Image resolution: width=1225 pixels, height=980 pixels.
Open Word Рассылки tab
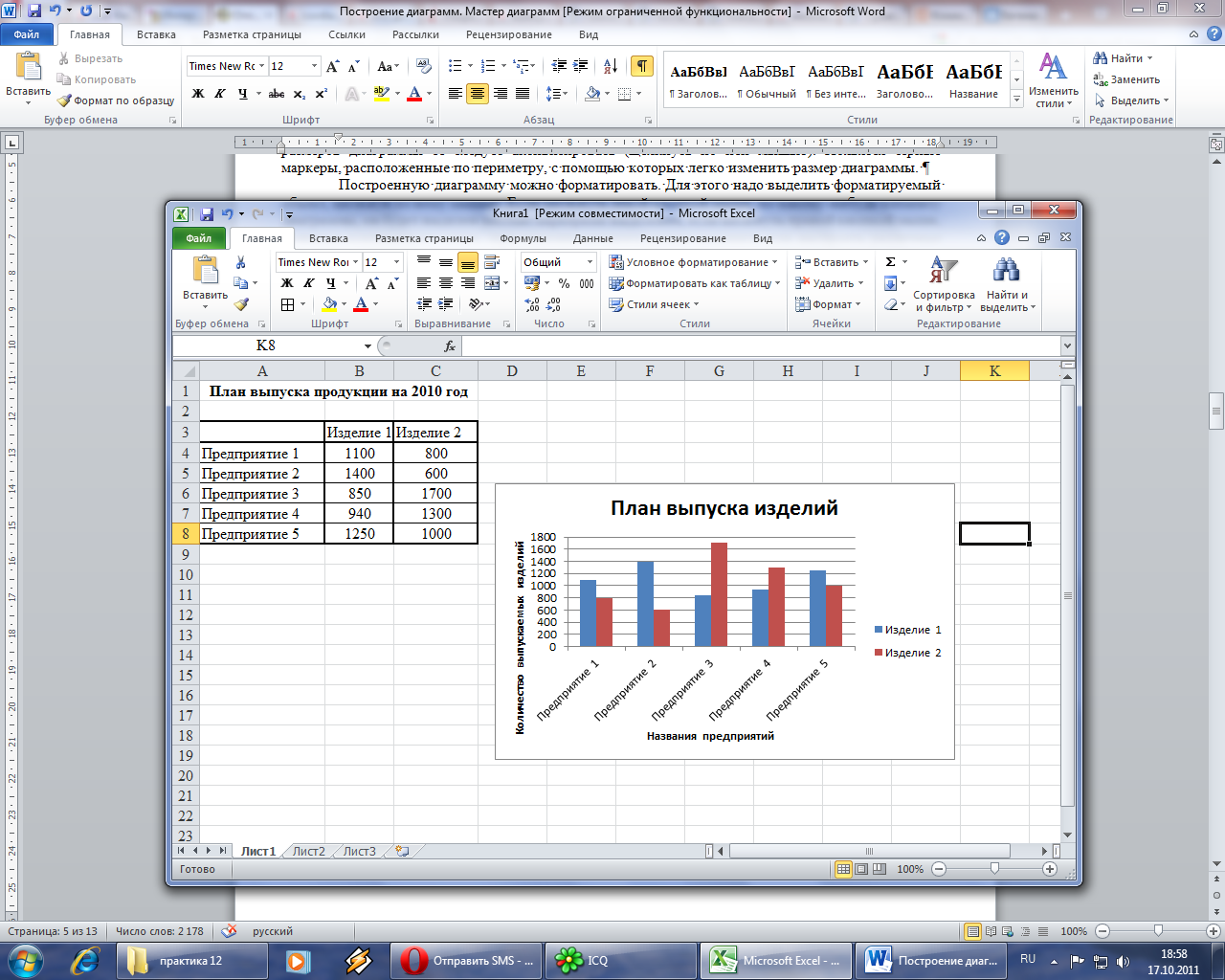415,34
